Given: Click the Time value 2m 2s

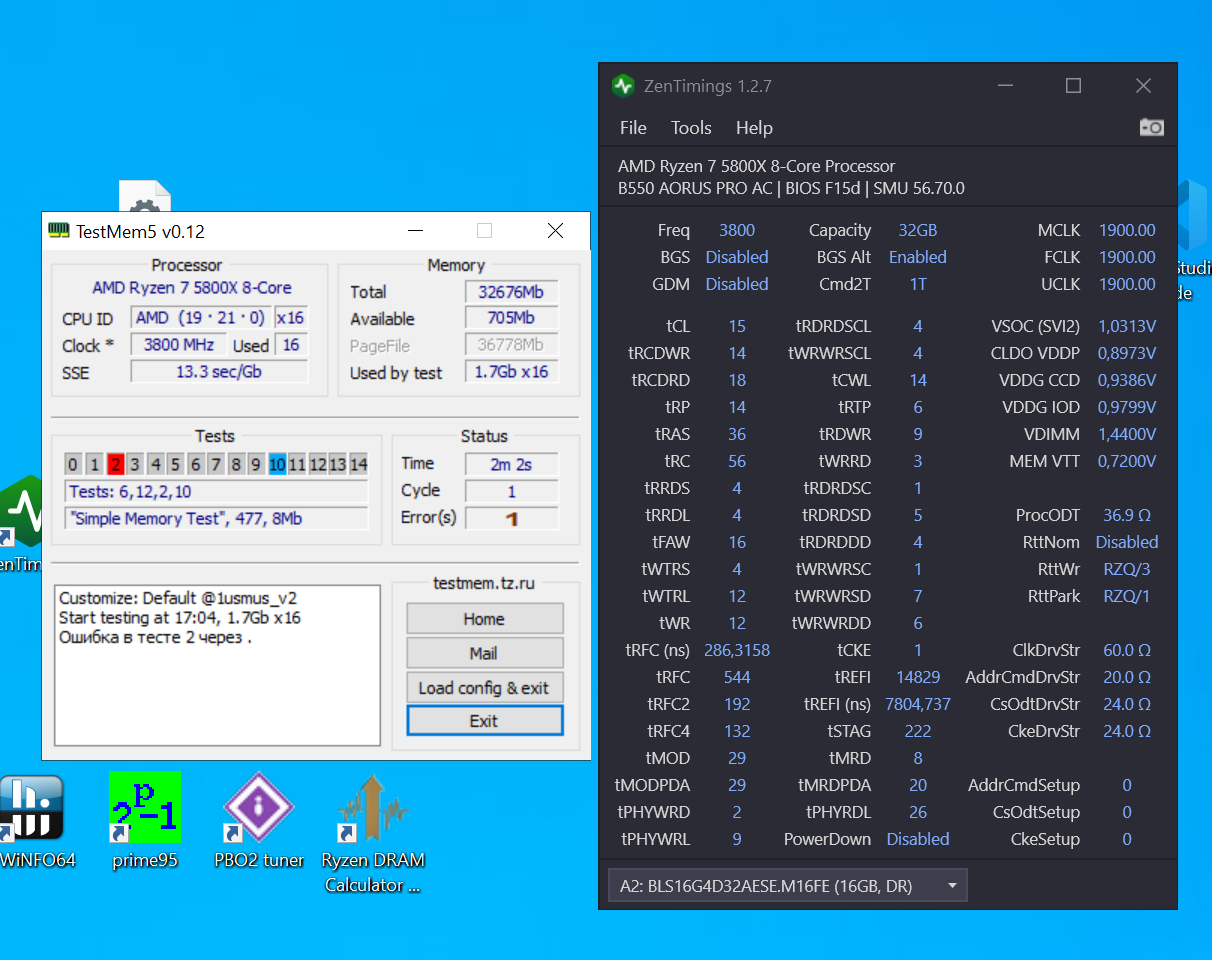Looking at the screenshot, I should point(512,464).
